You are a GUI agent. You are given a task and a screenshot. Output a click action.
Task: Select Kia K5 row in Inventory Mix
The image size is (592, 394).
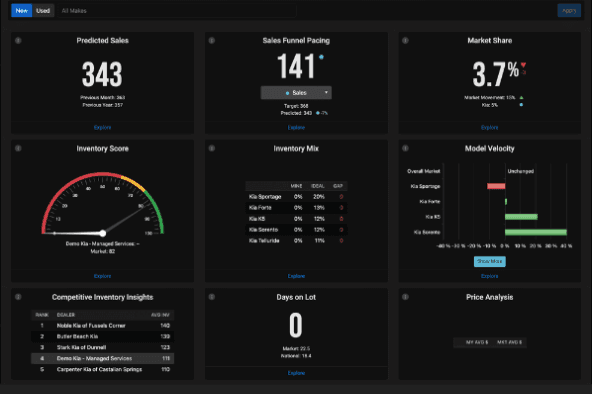(x=296, y=219)
